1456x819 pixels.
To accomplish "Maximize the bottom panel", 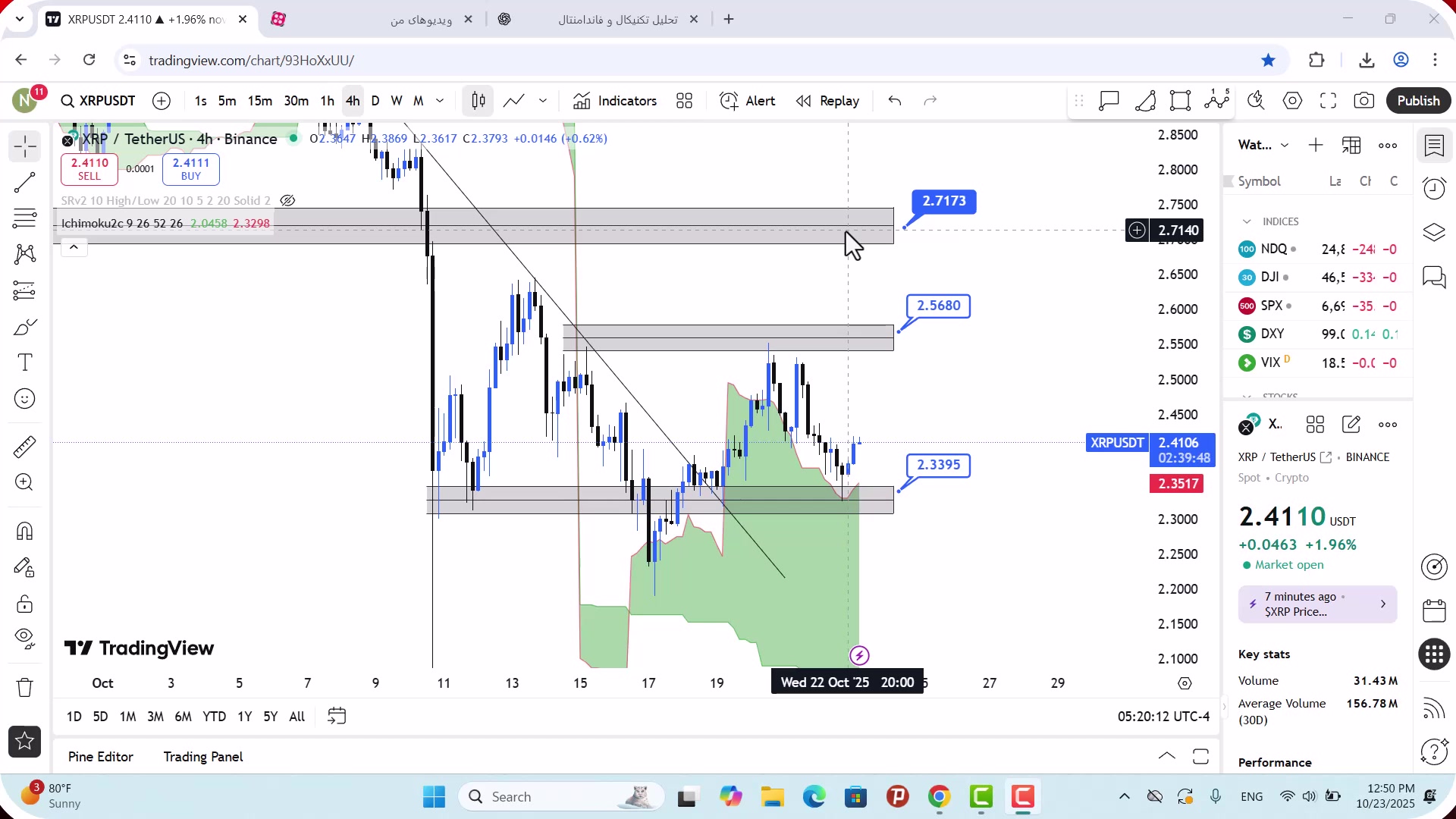I will click(1200, 756).
